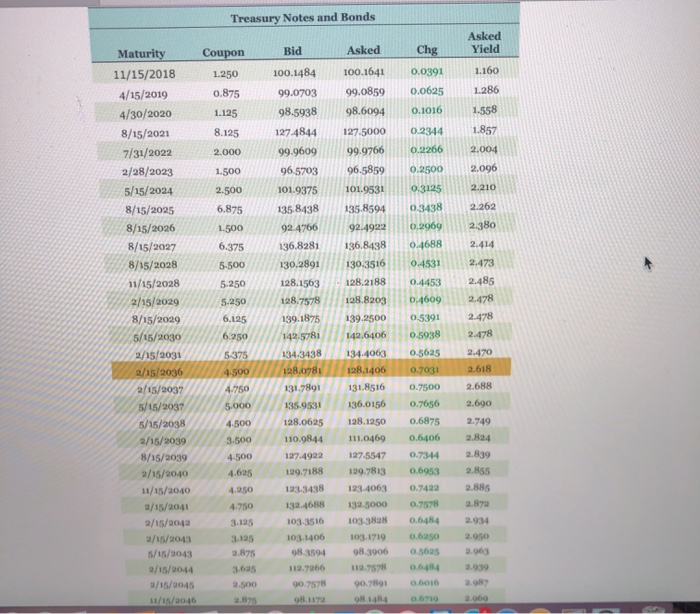700x614 pixels.
Task: Click bid price 134.3438
Action: (x=302, y=354)
